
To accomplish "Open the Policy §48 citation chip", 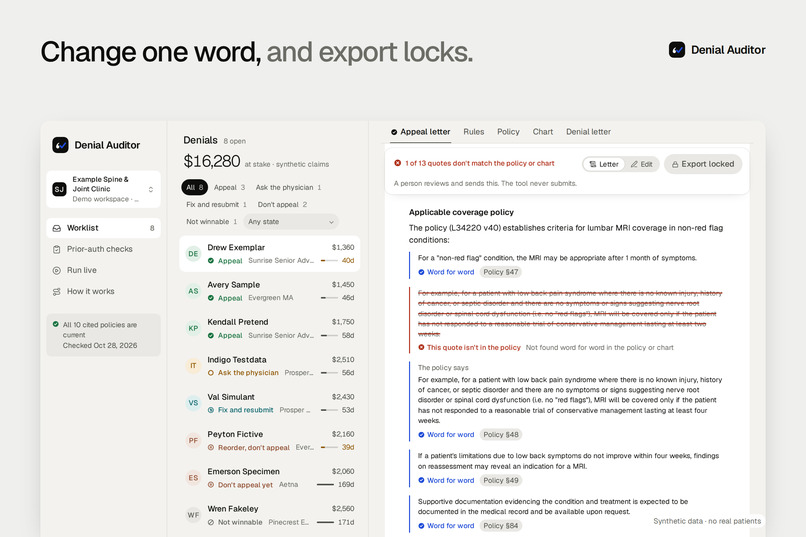I will pos(501,435).
